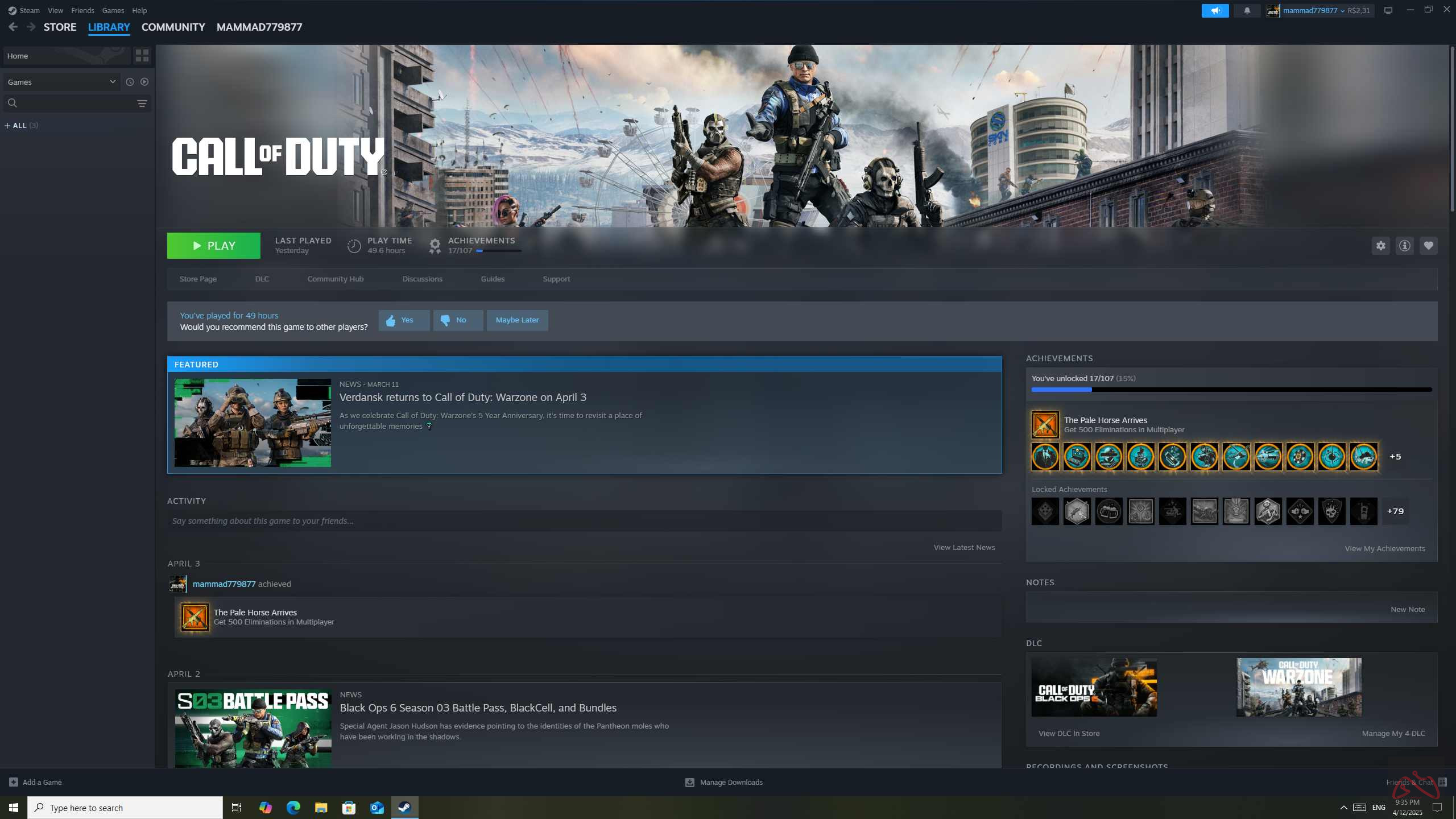Open game info using the circled i icon
The height and width of the screenshot is (819, 1456).
click(x=1404, y=245)
